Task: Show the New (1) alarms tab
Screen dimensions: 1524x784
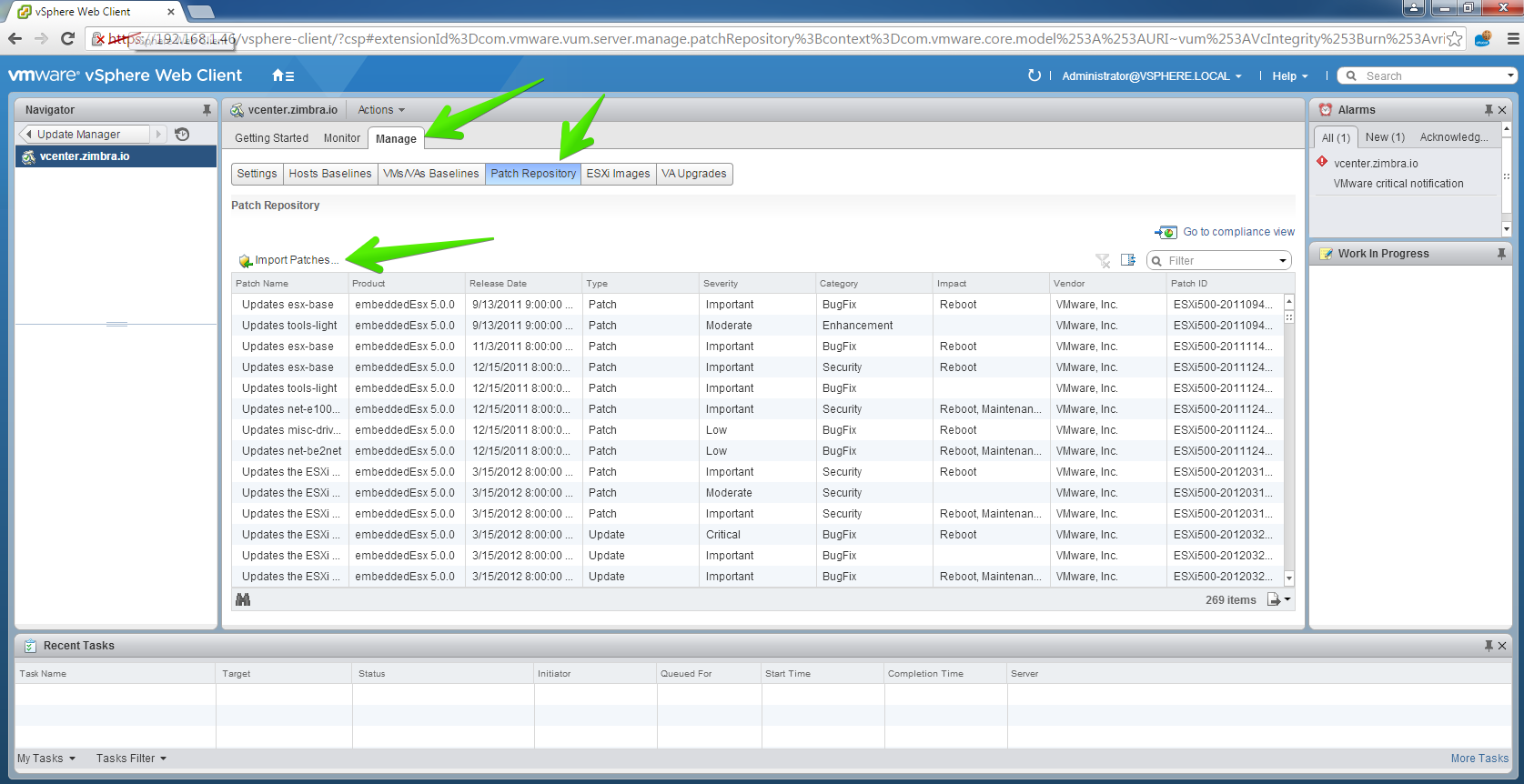Action: (x=1385, y=137)
